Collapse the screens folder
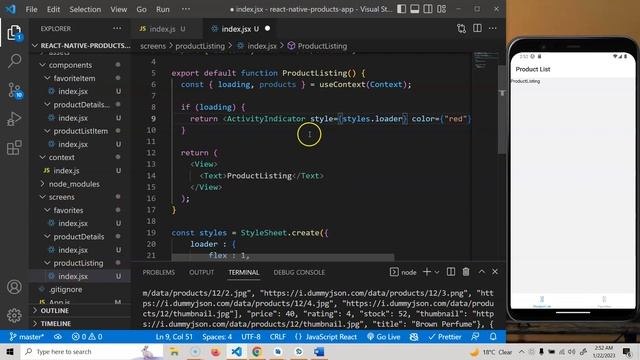The width and height of the screenshot is (640, 360). point(80,197)
